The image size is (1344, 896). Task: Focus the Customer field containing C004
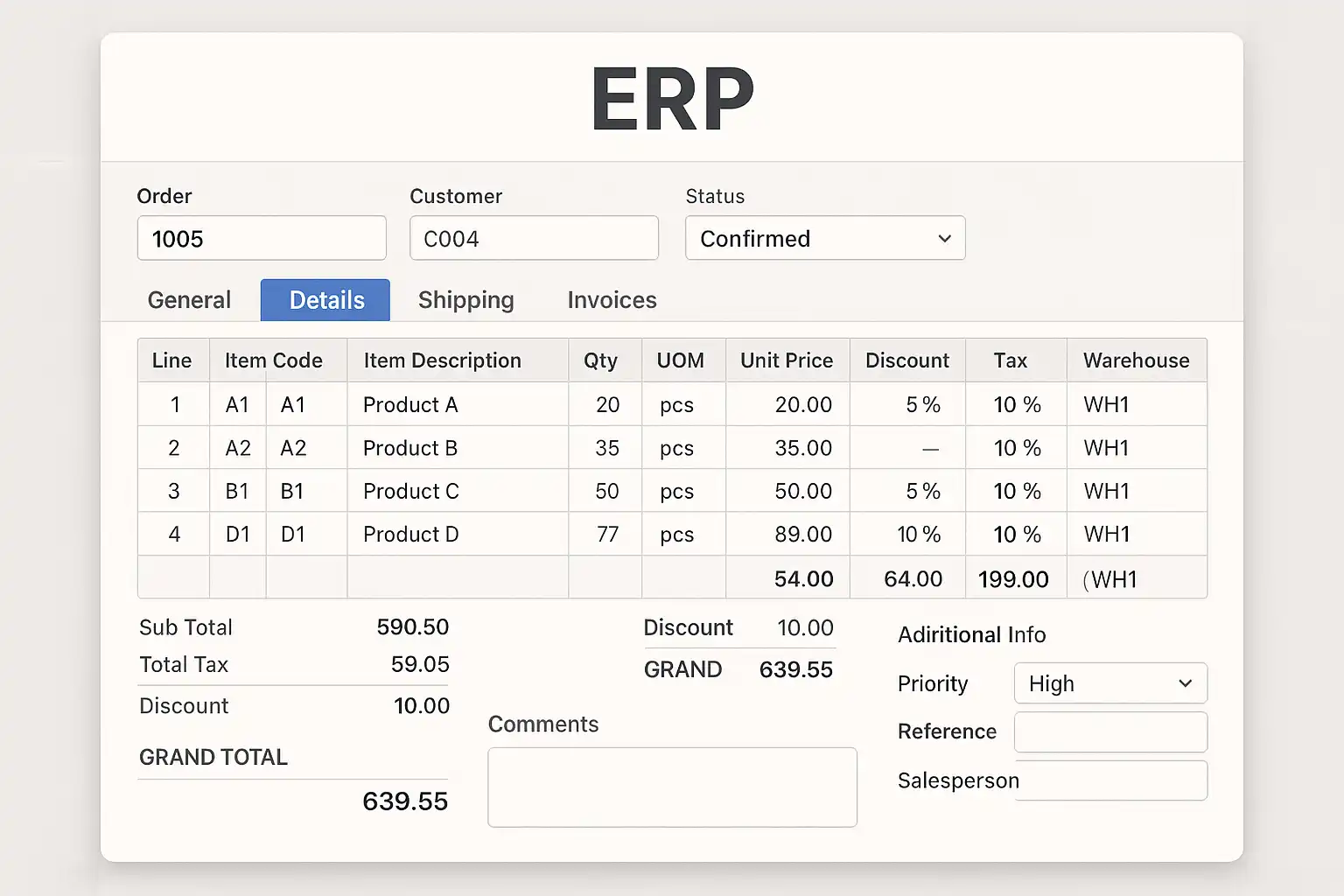[534, 238]
